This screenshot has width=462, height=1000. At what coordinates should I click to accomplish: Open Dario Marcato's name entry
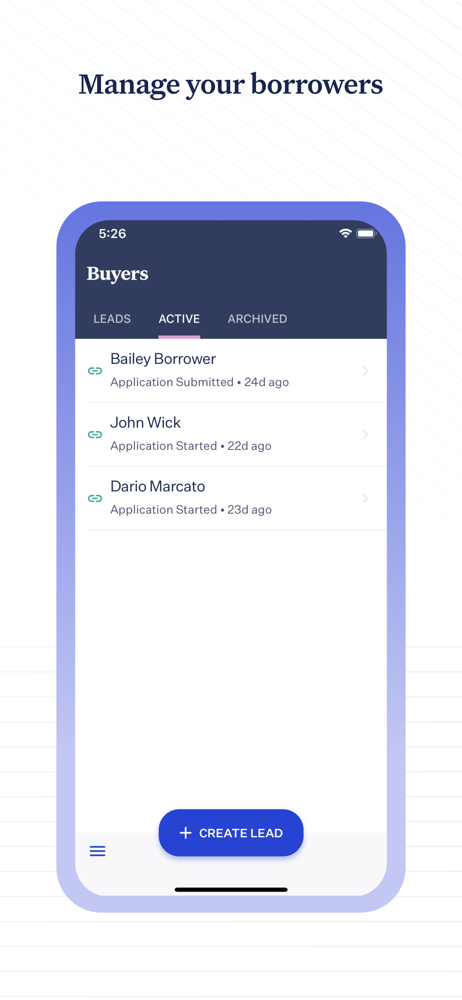point(158,487)
